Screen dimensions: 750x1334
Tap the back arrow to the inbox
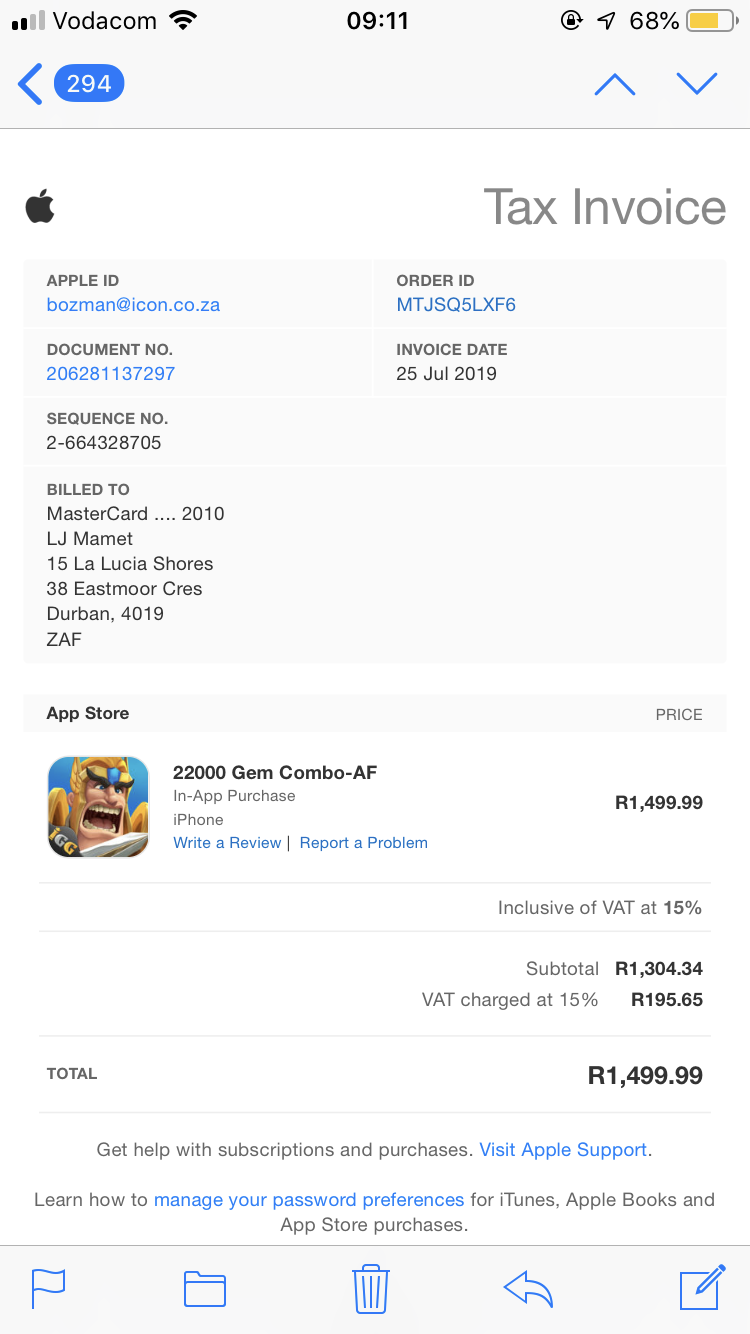(x=30, y=84)
